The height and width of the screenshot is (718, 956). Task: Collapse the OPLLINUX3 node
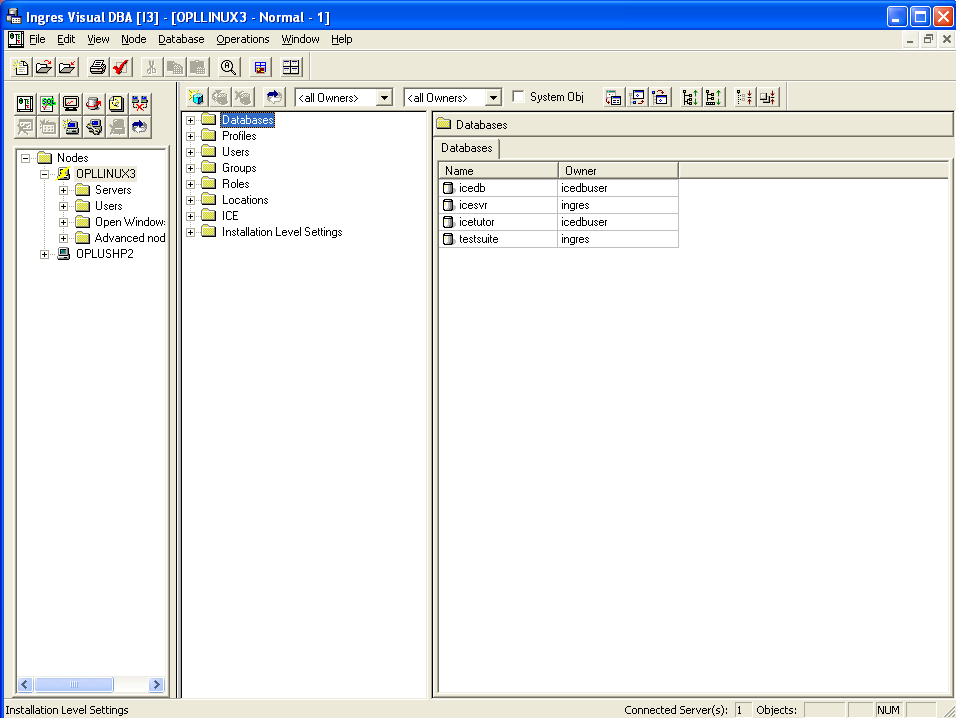click(45, 174)
